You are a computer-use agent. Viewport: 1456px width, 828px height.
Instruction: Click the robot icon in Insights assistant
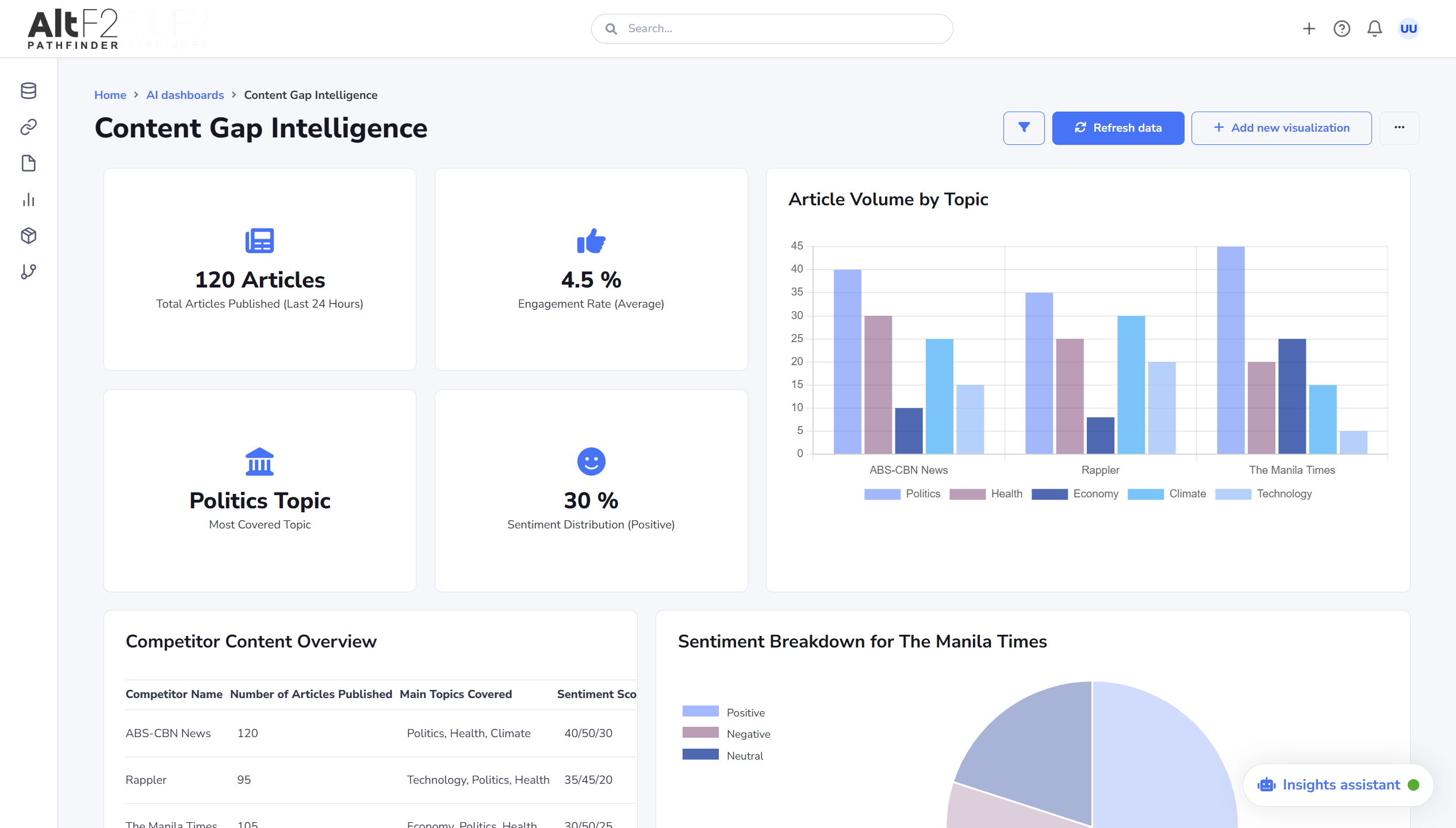pos(1266,785)
